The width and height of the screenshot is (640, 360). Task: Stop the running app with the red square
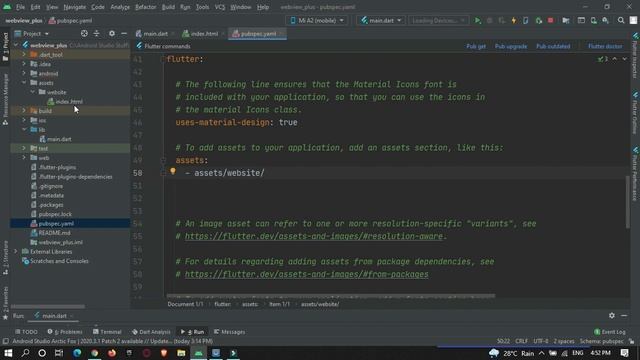point(550,20)
